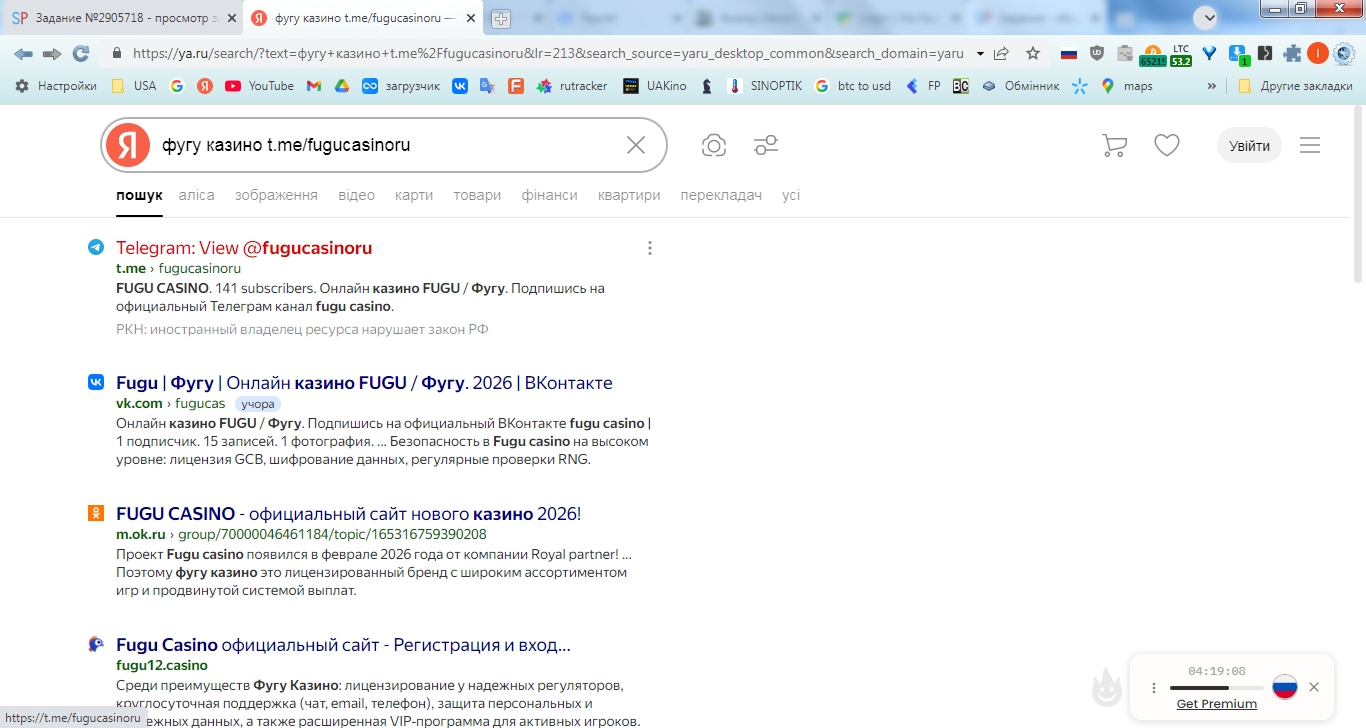
Task: Open the 'Другие закладки' bookmarks folder
Action: coord(1296,86)
